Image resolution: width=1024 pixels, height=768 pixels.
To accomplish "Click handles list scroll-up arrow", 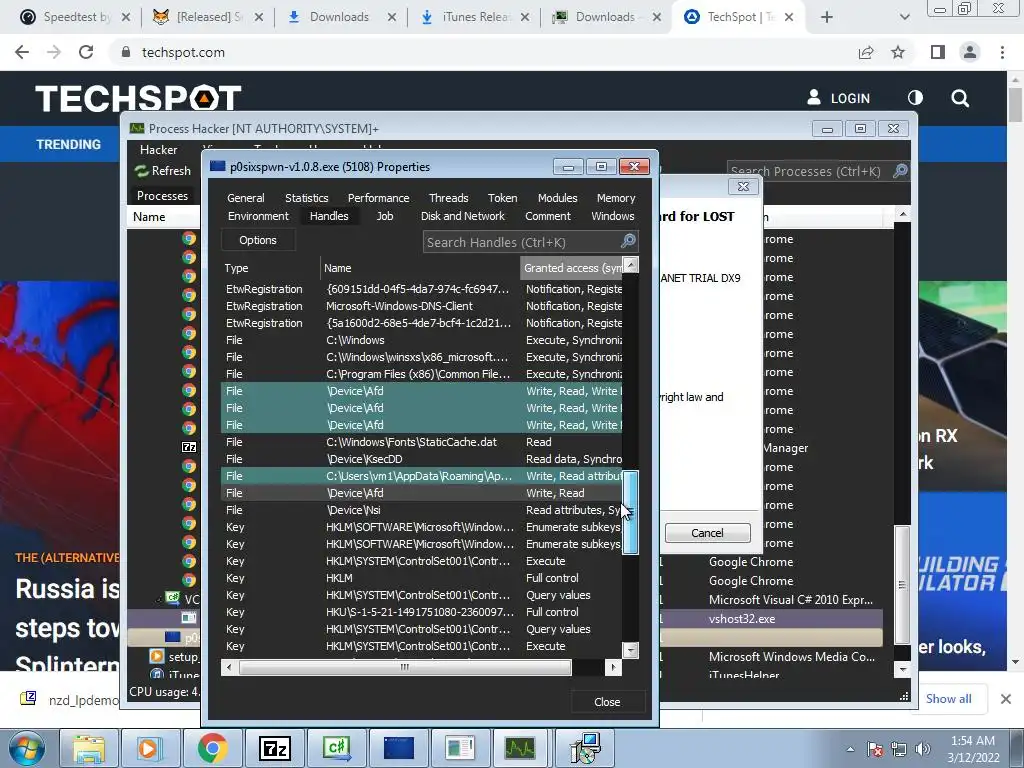I will click(630, 264).
